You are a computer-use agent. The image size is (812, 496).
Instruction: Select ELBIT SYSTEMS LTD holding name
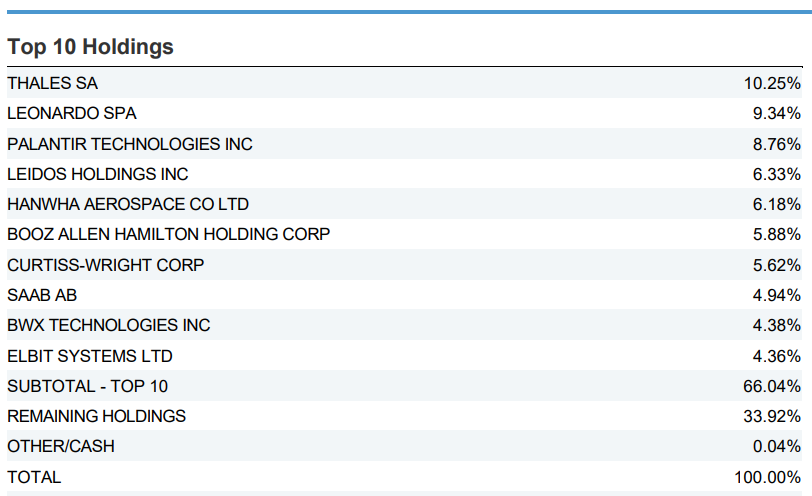(90, 356)
